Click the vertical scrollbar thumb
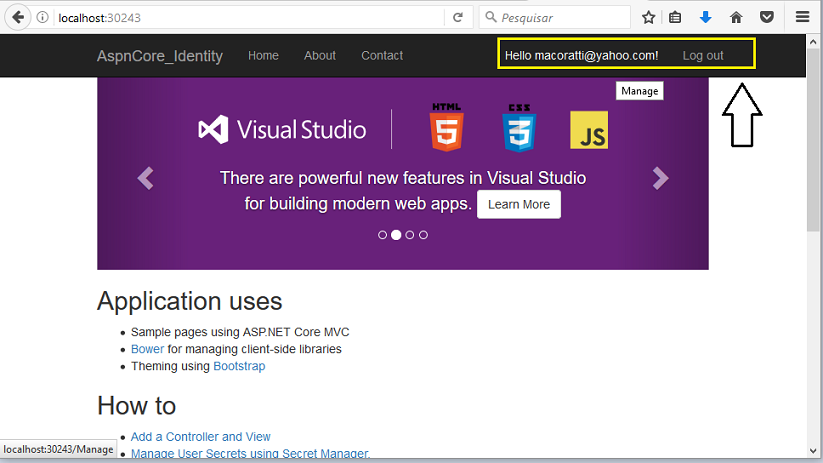The image size is (823, 463). click(x=813, y=140)
